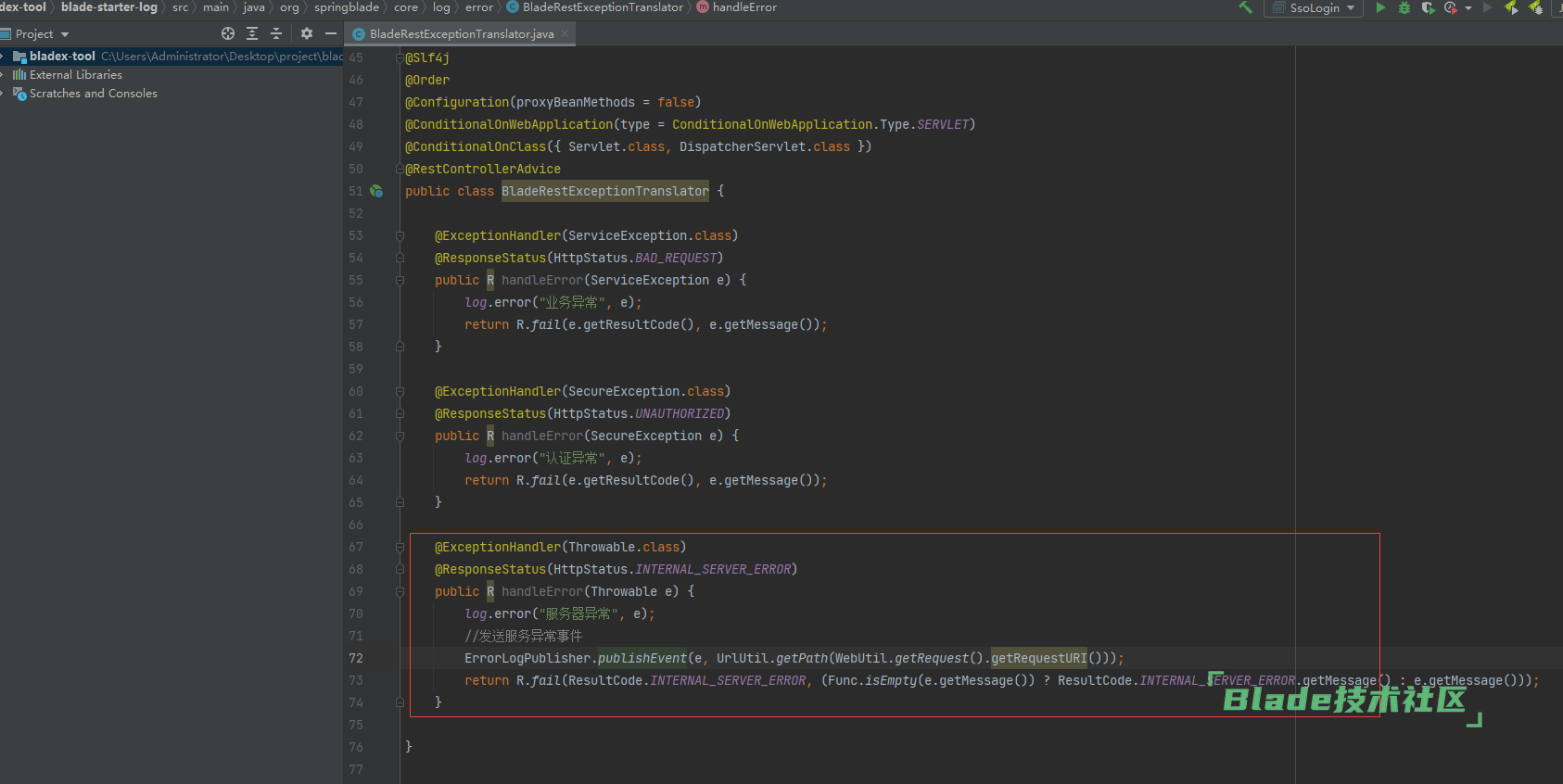This screenshot has height=784, width=1563.
Task: Open the src breadcrumb
Action: point(180,7)
